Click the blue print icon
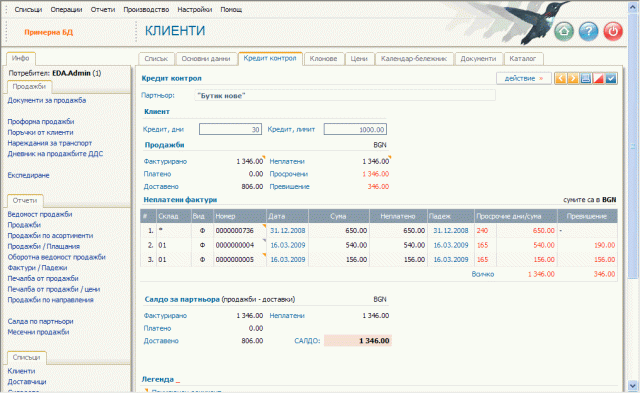The image size is (640, 393). (x=585, y=78)
